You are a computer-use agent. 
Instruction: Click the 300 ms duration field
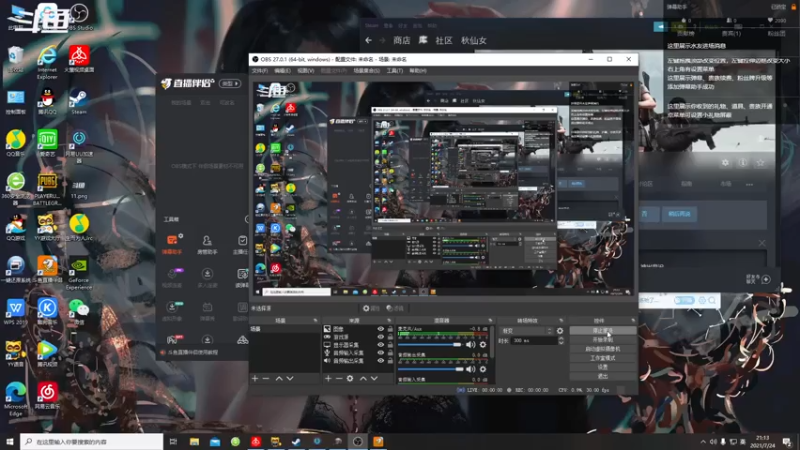click(534, 340)
